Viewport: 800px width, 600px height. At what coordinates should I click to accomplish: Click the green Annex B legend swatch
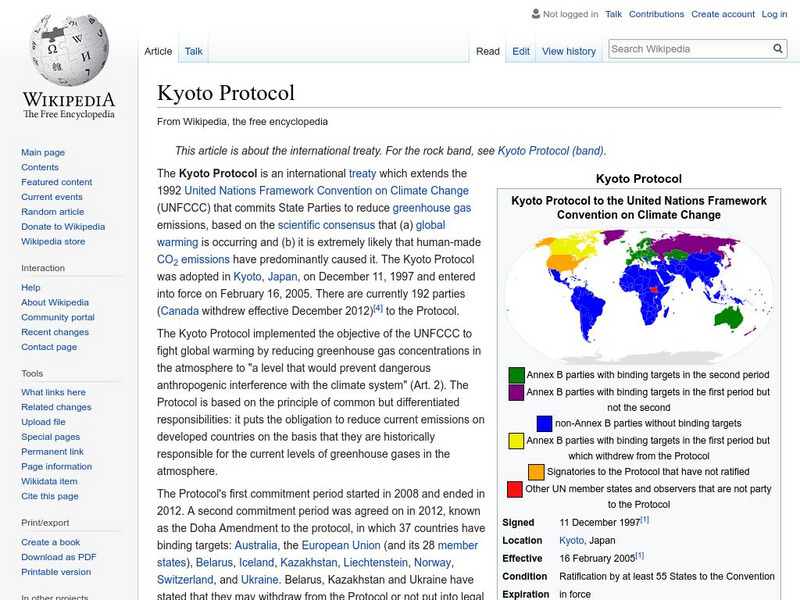coord(516,375)
